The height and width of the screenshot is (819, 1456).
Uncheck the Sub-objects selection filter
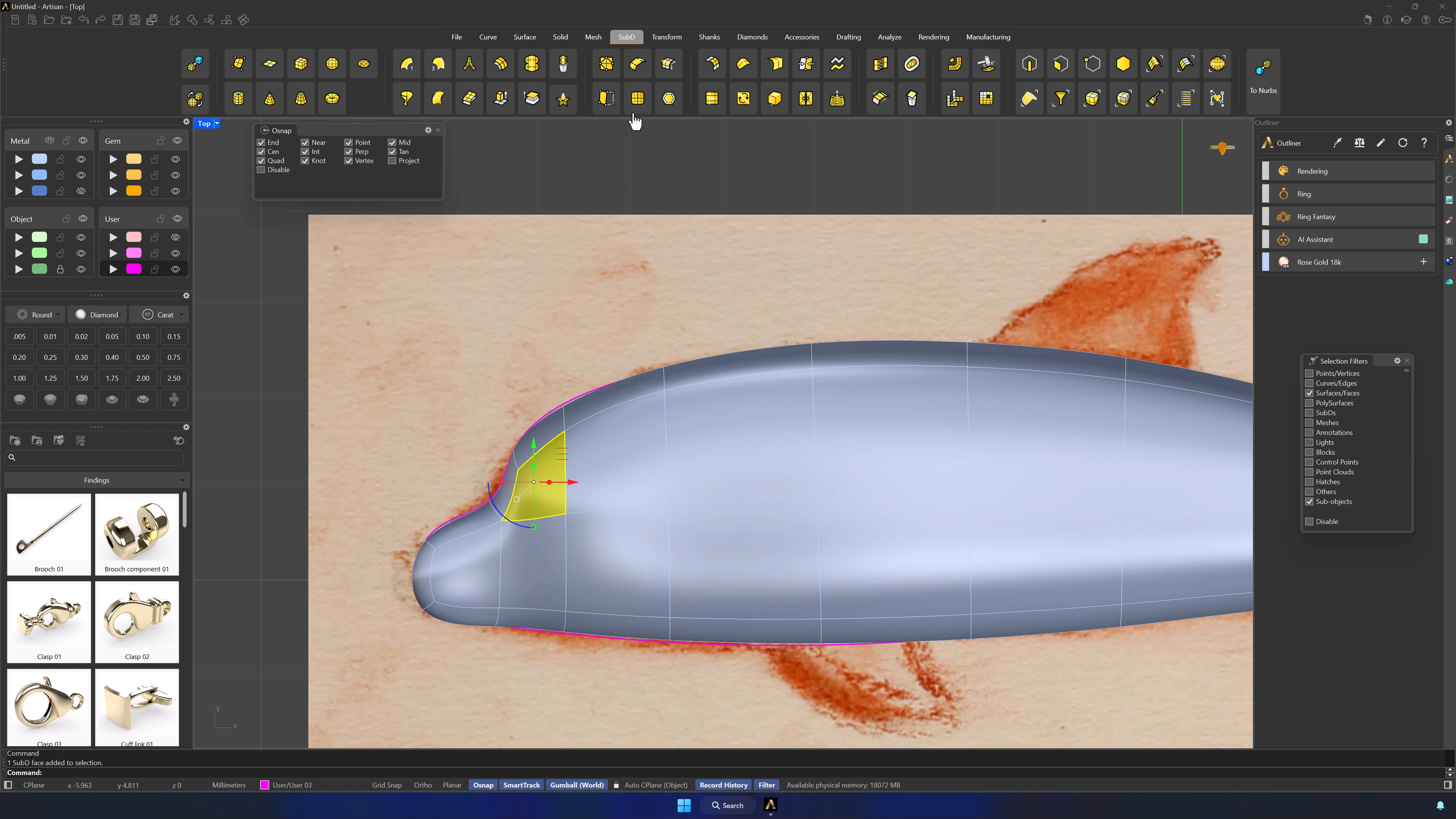(x=1309, y=501)
